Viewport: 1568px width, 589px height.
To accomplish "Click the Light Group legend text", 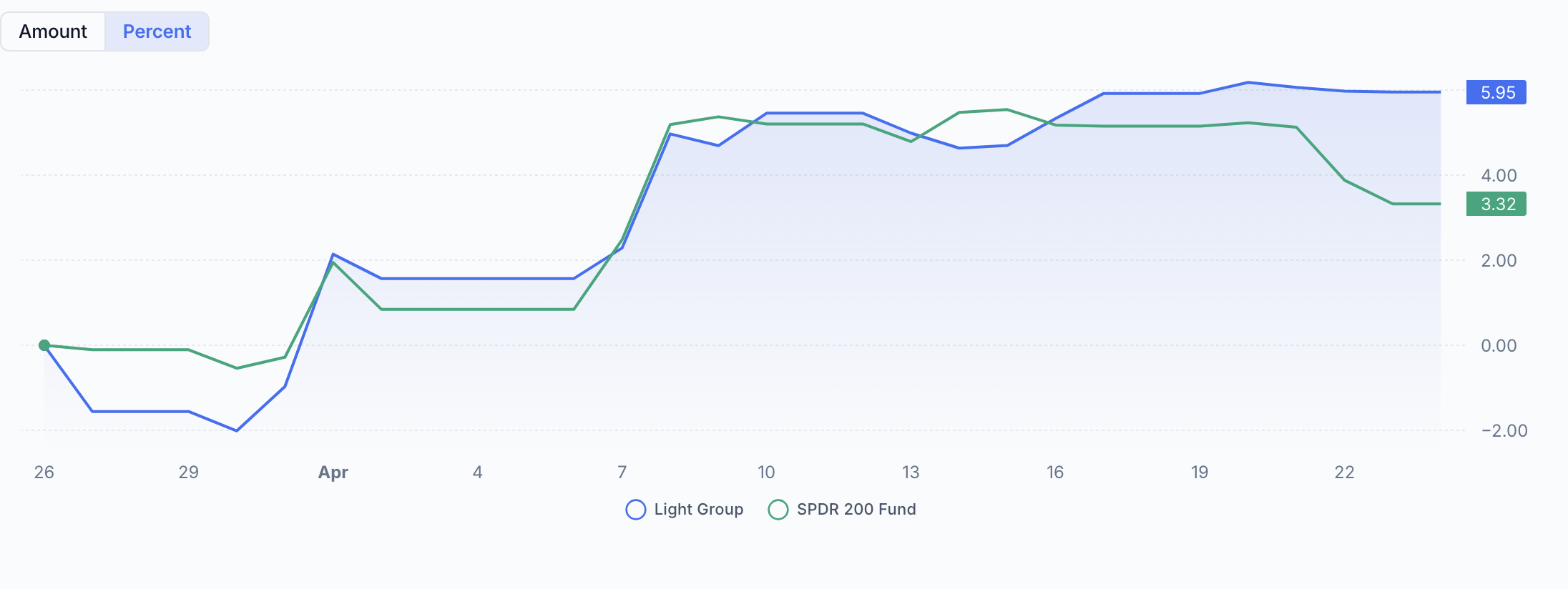I will (699, 509).
